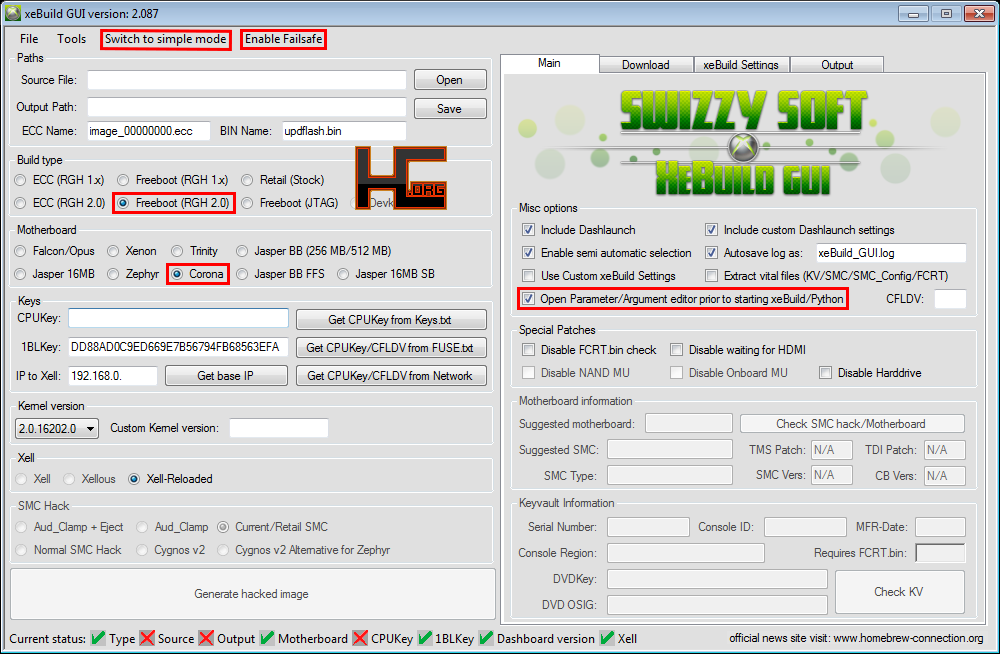Click the Custom Kernel version field

pyautogui.click(x=279, y=427)
